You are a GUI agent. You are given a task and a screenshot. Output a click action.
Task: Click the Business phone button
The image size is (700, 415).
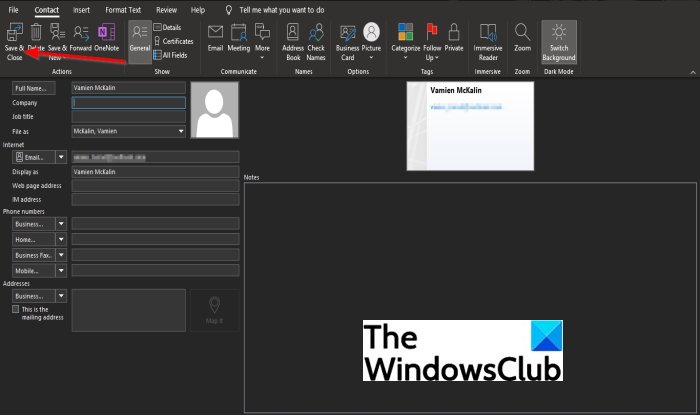tap(33, 224)
